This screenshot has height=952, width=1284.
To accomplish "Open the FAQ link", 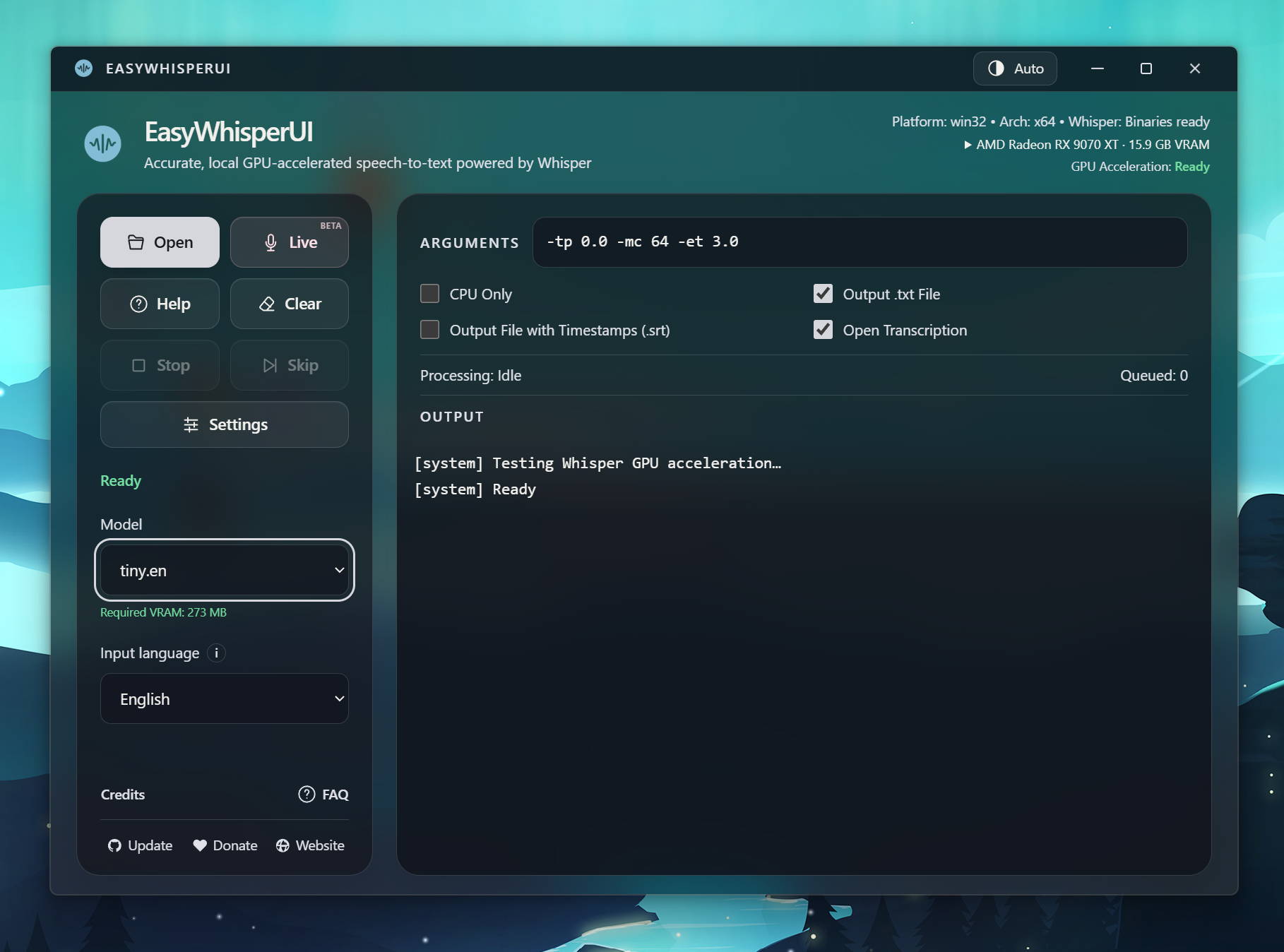I will coord(323,795).
